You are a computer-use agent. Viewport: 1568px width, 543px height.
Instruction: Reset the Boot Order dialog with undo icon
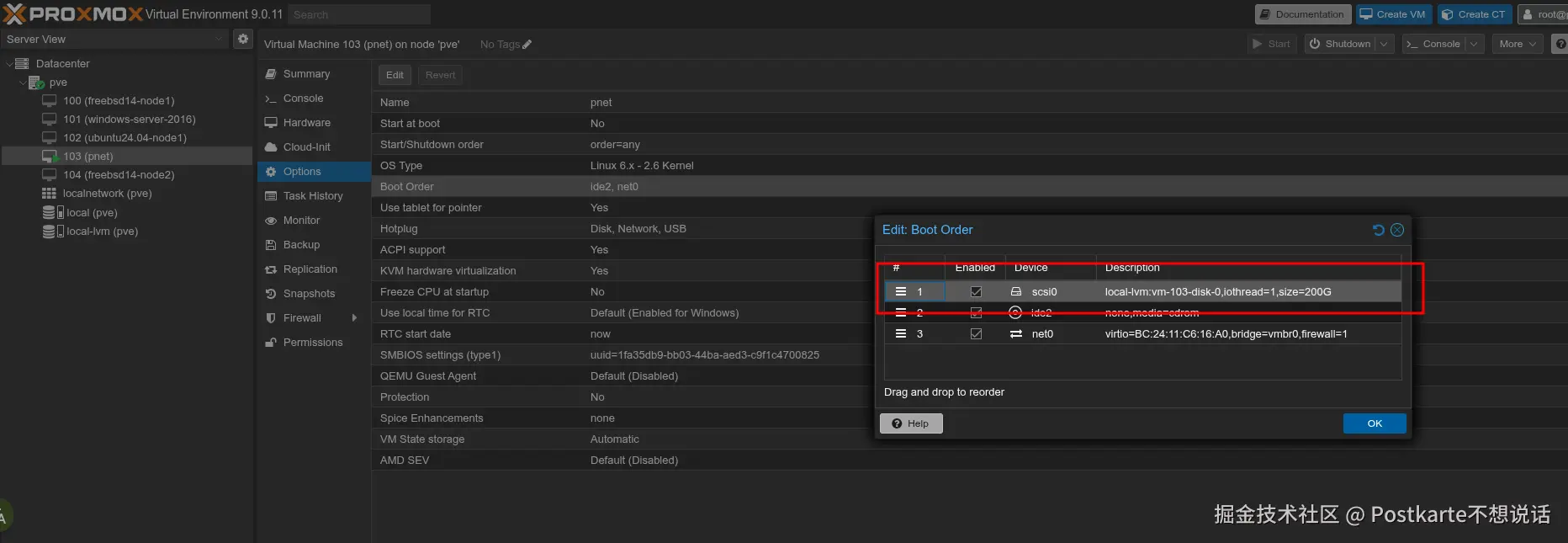1378,230
